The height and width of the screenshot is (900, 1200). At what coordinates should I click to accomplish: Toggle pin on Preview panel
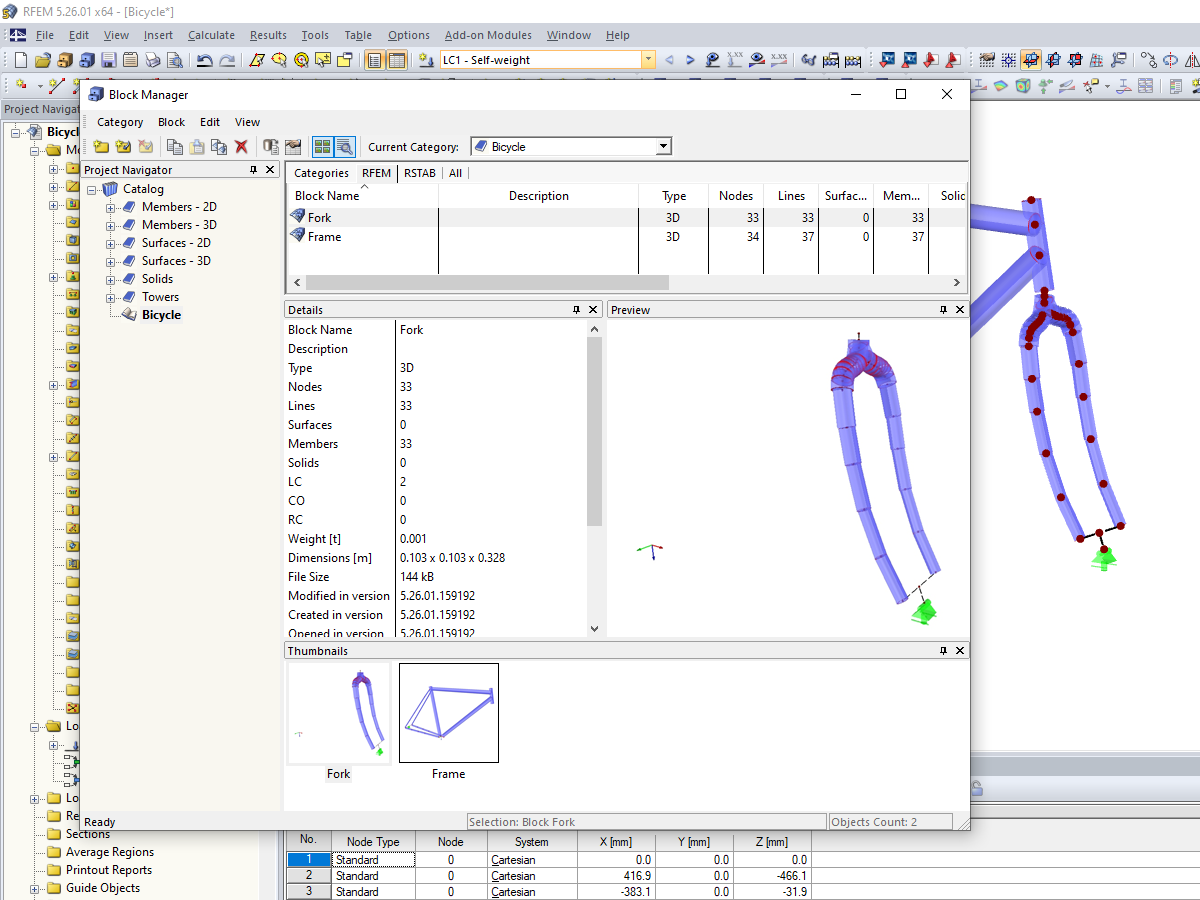click(943, 310)
